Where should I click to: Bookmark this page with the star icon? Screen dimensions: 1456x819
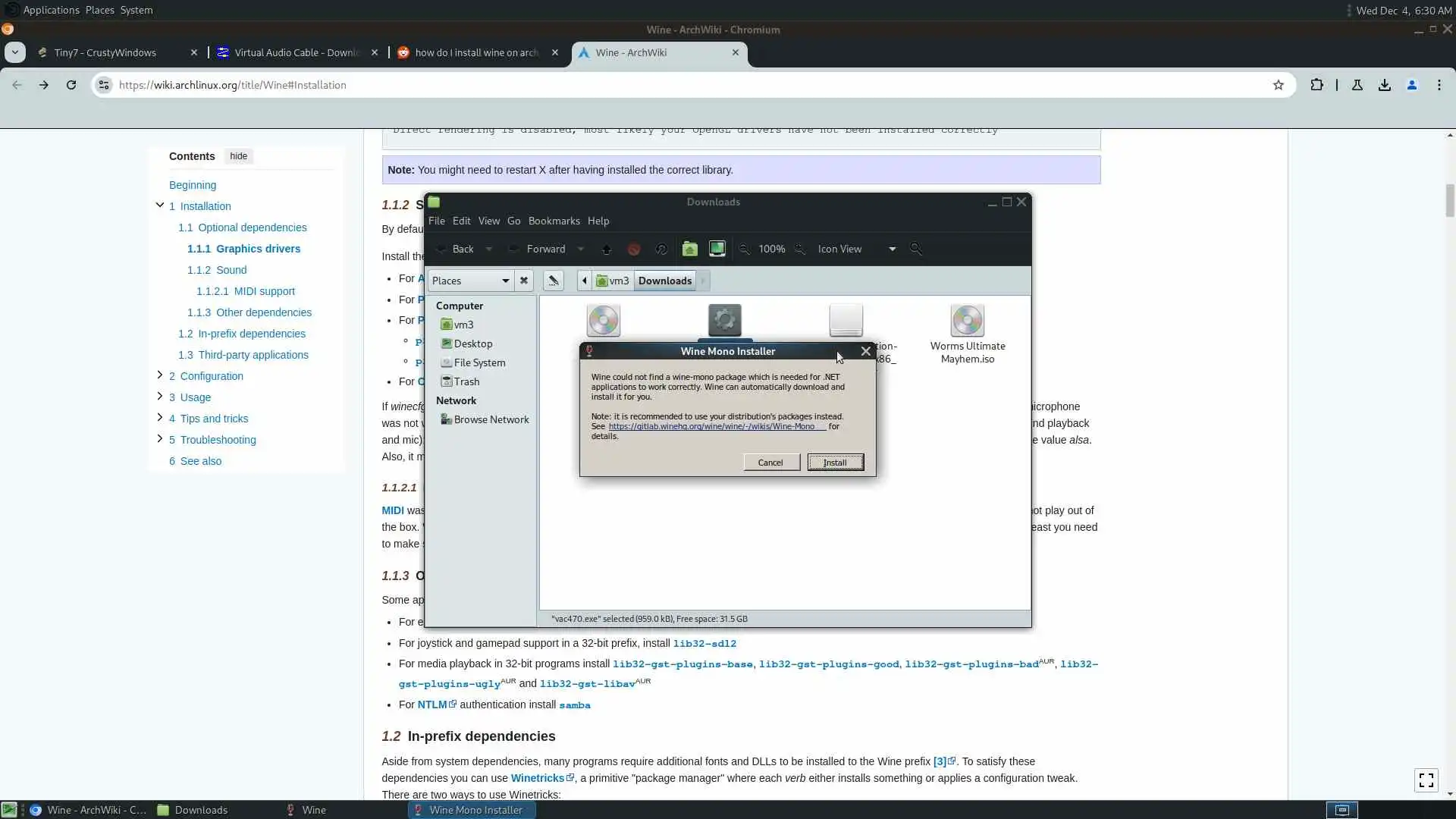coord(1279,85)
